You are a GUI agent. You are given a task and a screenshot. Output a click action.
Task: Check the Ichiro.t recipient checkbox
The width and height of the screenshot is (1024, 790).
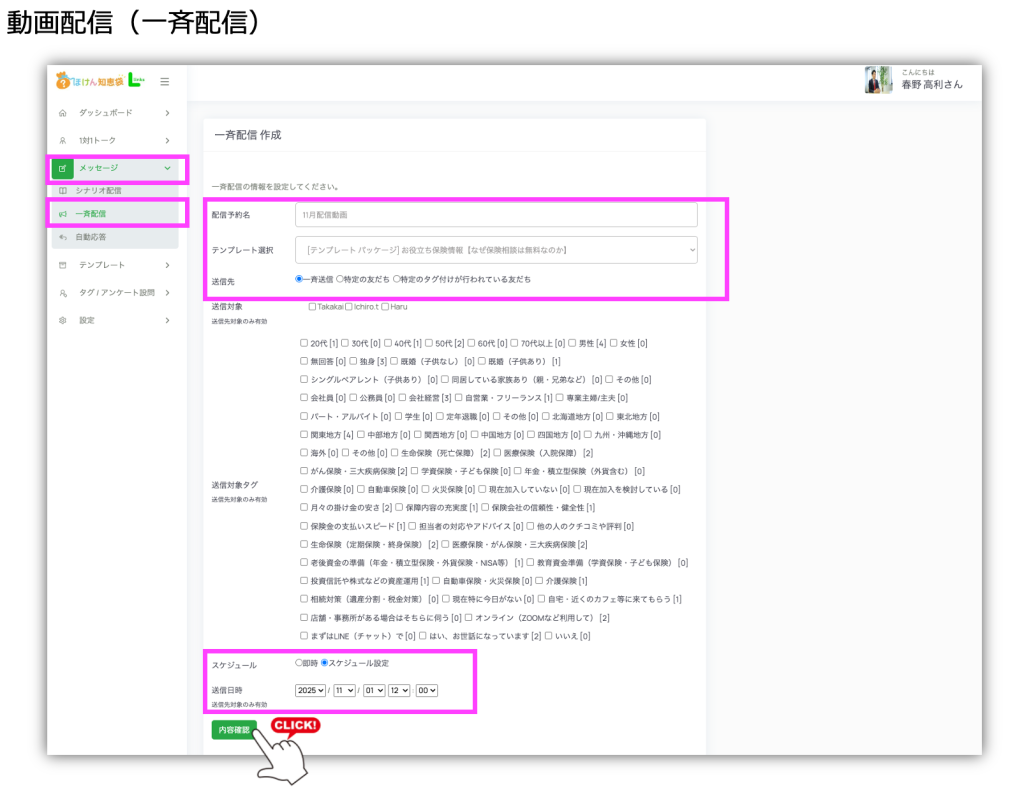pos(349,307)
